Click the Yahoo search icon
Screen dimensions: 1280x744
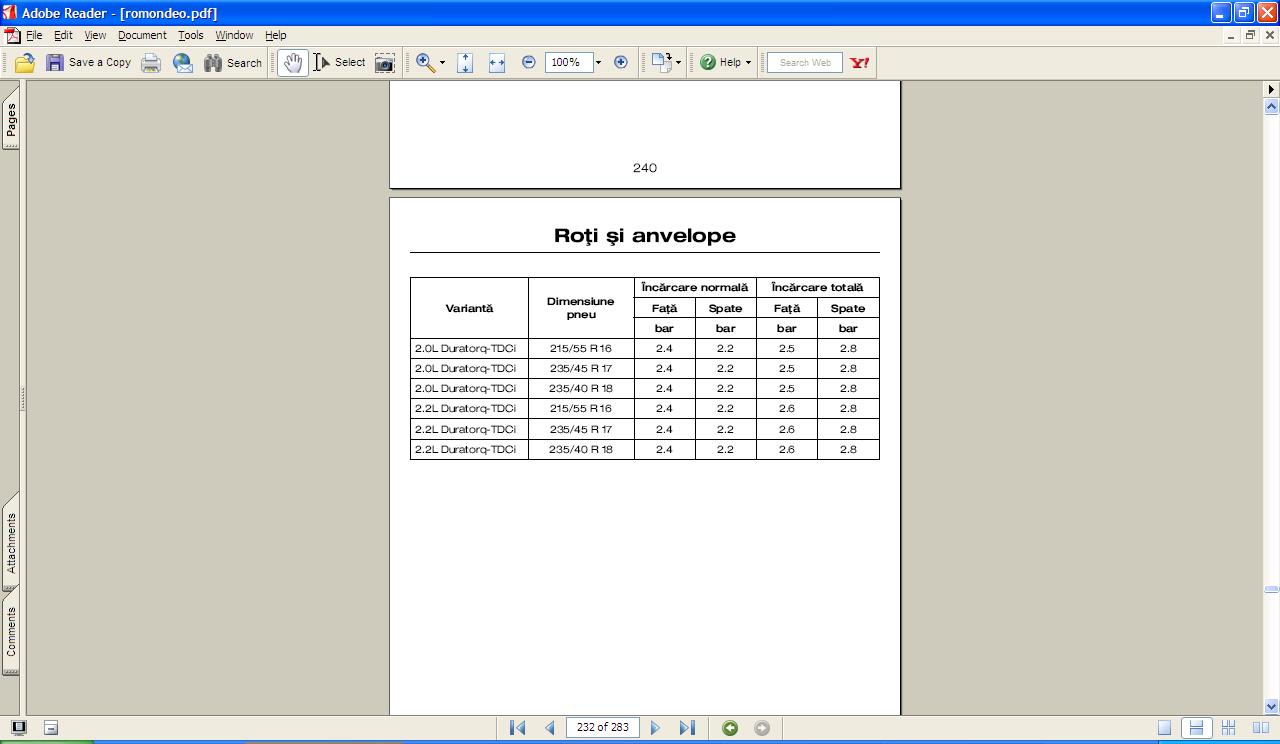(859, 63)
